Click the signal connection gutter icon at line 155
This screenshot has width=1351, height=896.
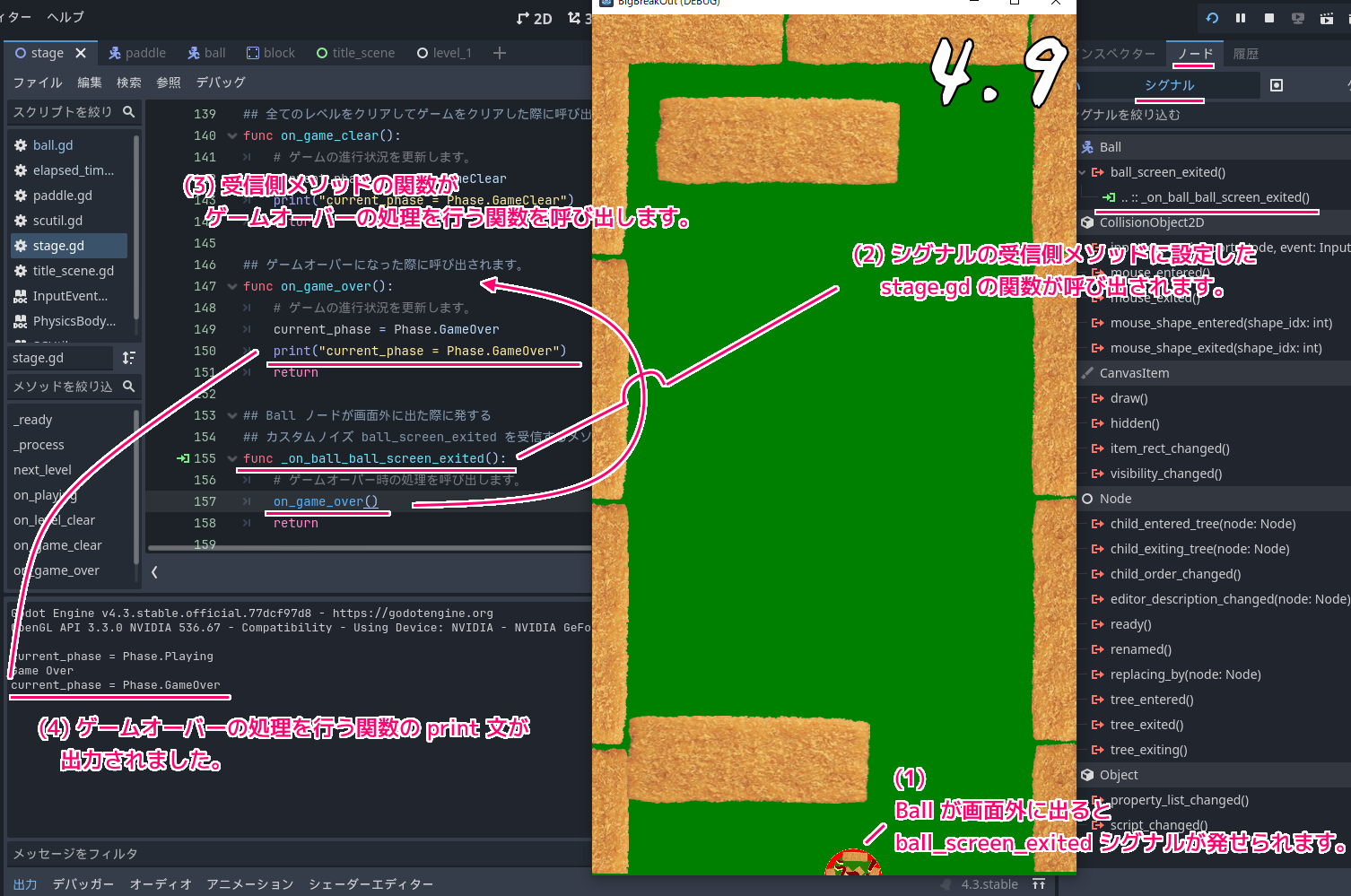click(x=182, y=458)
